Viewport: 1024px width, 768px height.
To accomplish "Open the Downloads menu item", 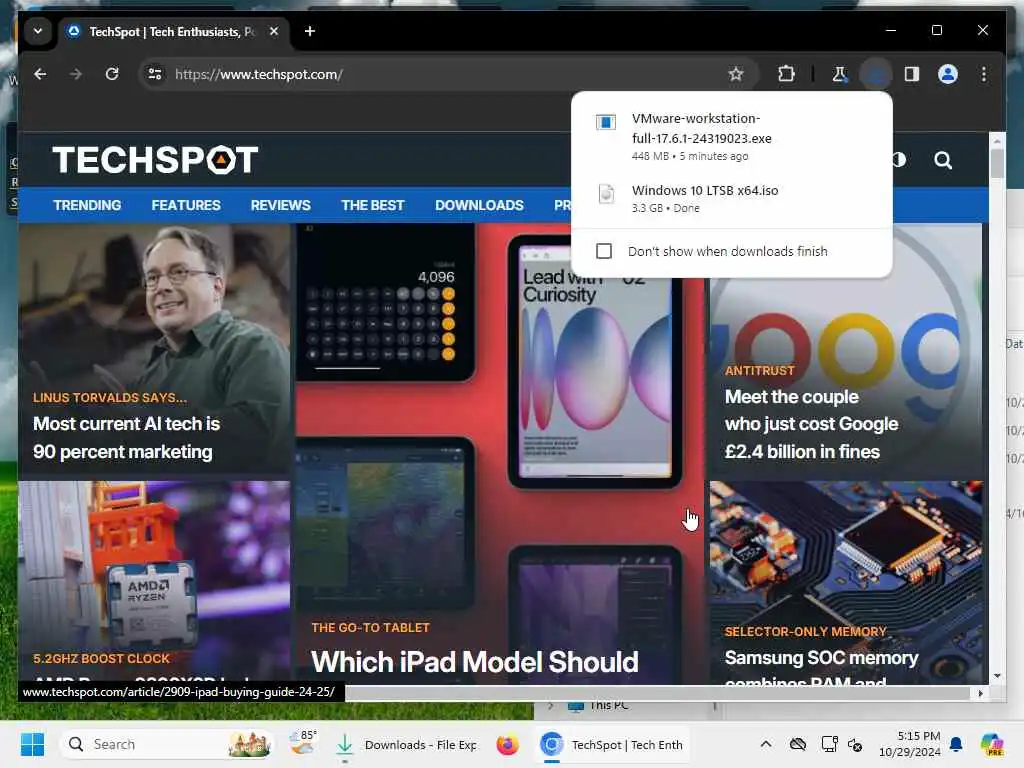I will pos(479,205).
